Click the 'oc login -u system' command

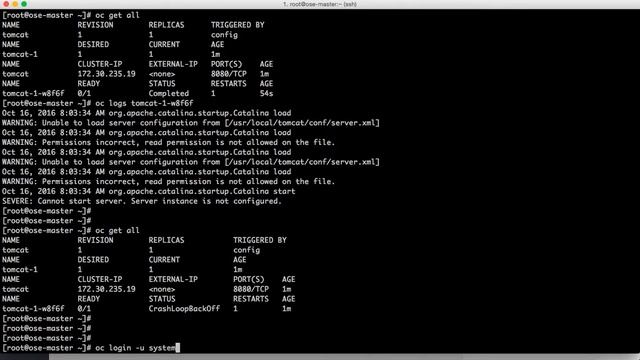pyautogui.click(x=135, y=348)
